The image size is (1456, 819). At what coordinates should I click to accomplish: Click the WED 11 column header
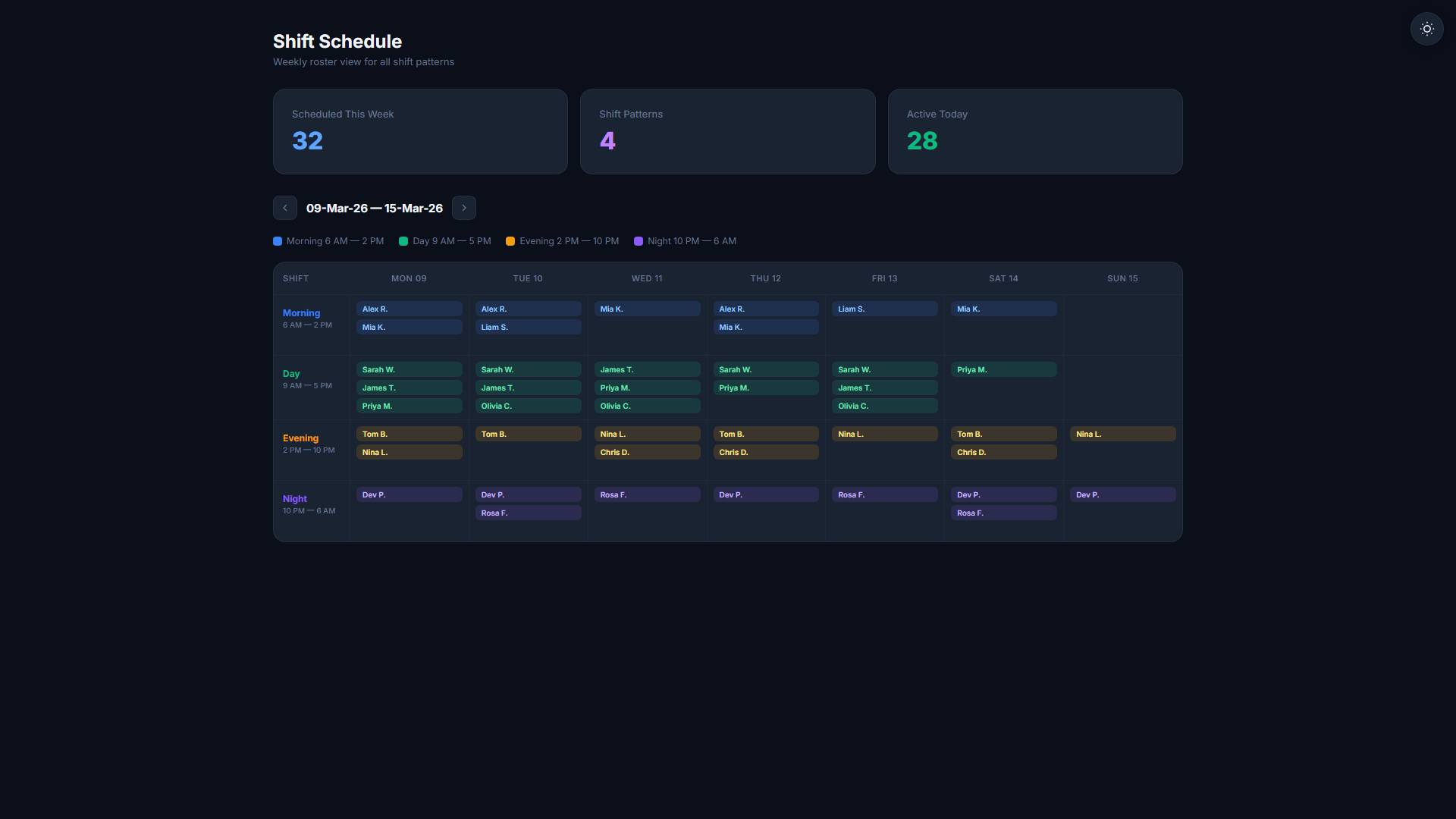click(647, 278)
